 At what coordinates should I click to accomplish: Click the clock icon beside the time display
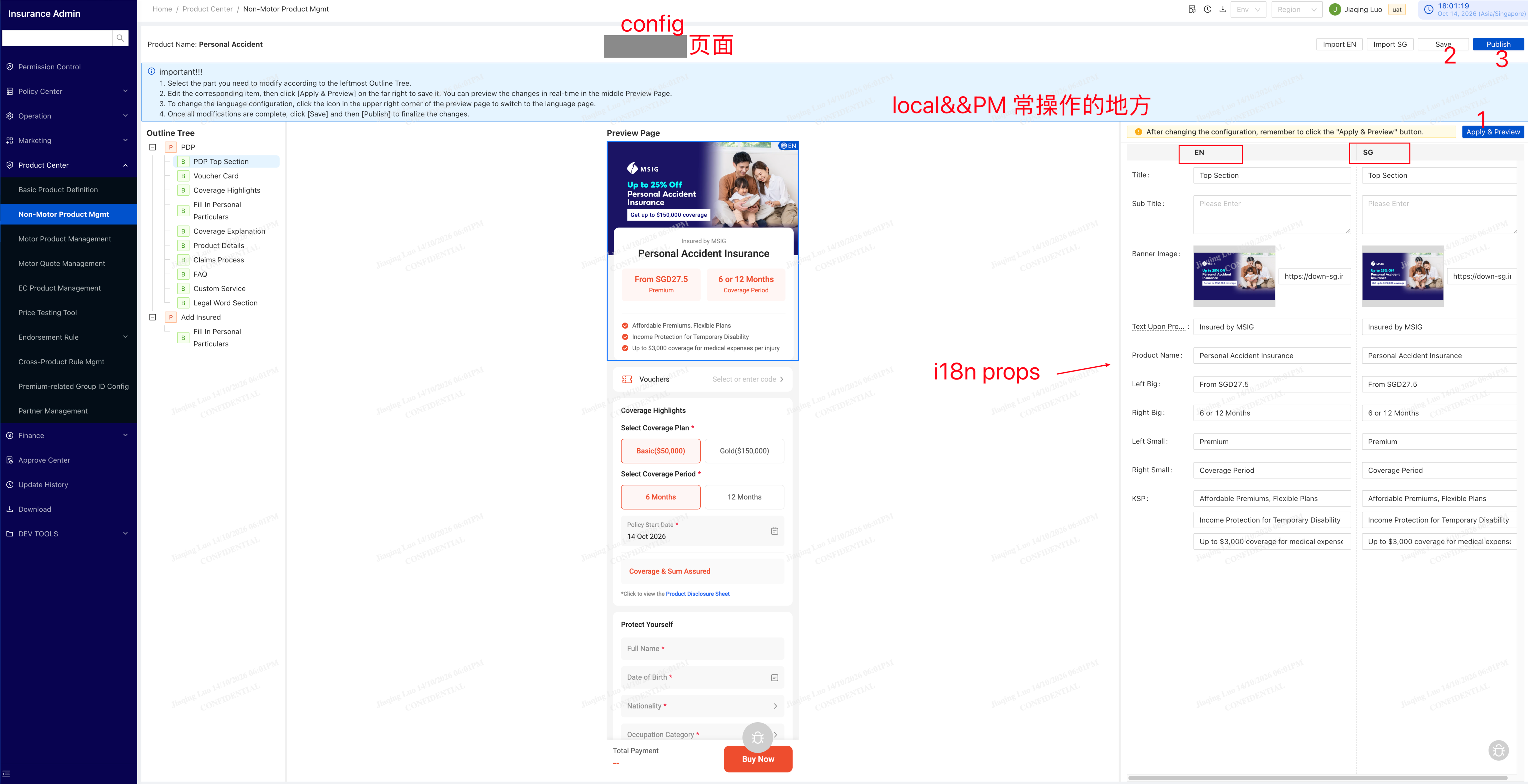point(1428,9)
